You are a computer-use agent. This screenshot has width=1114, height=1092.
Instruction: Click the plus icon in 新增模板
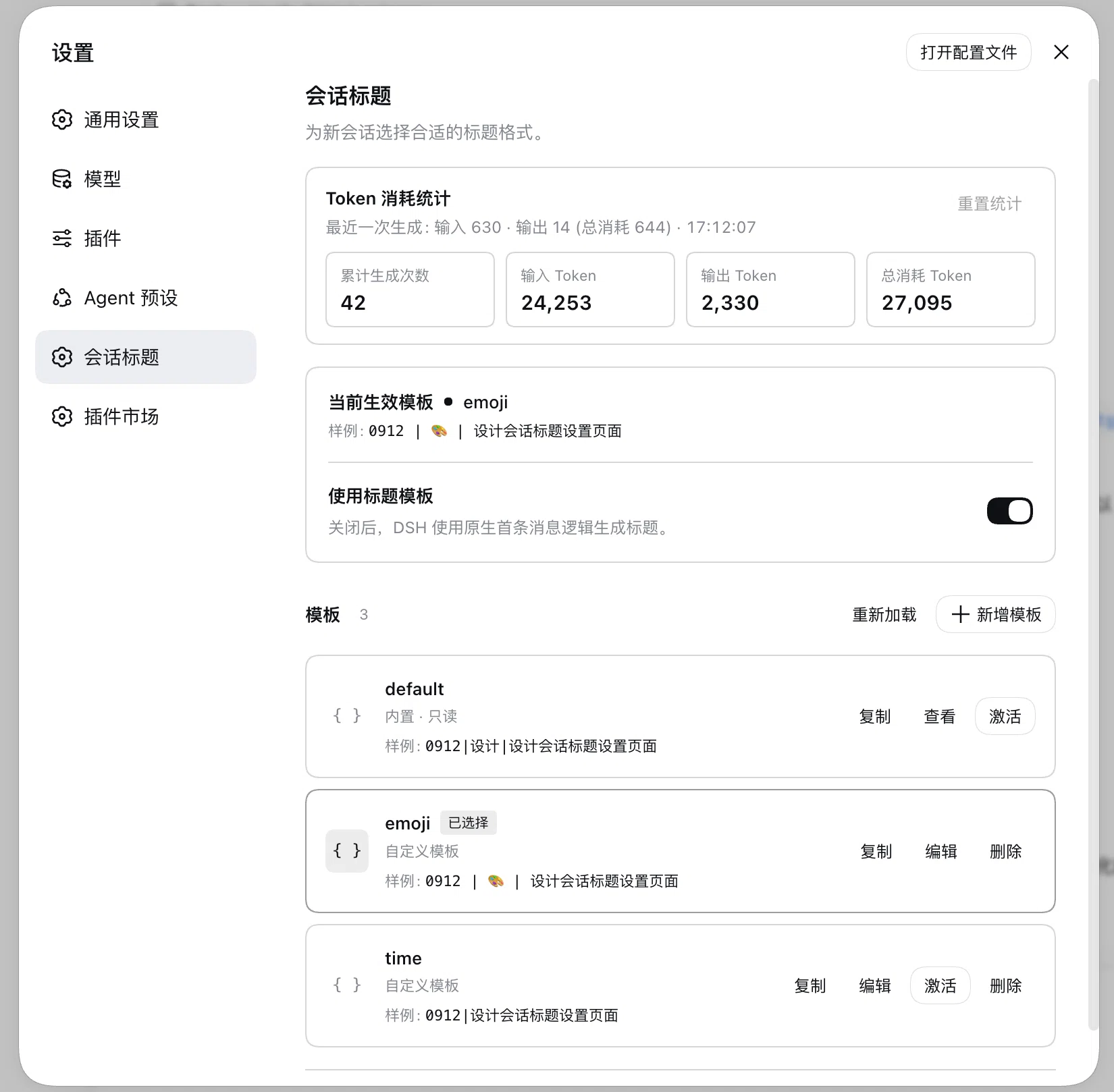click(x=960, y=614)
